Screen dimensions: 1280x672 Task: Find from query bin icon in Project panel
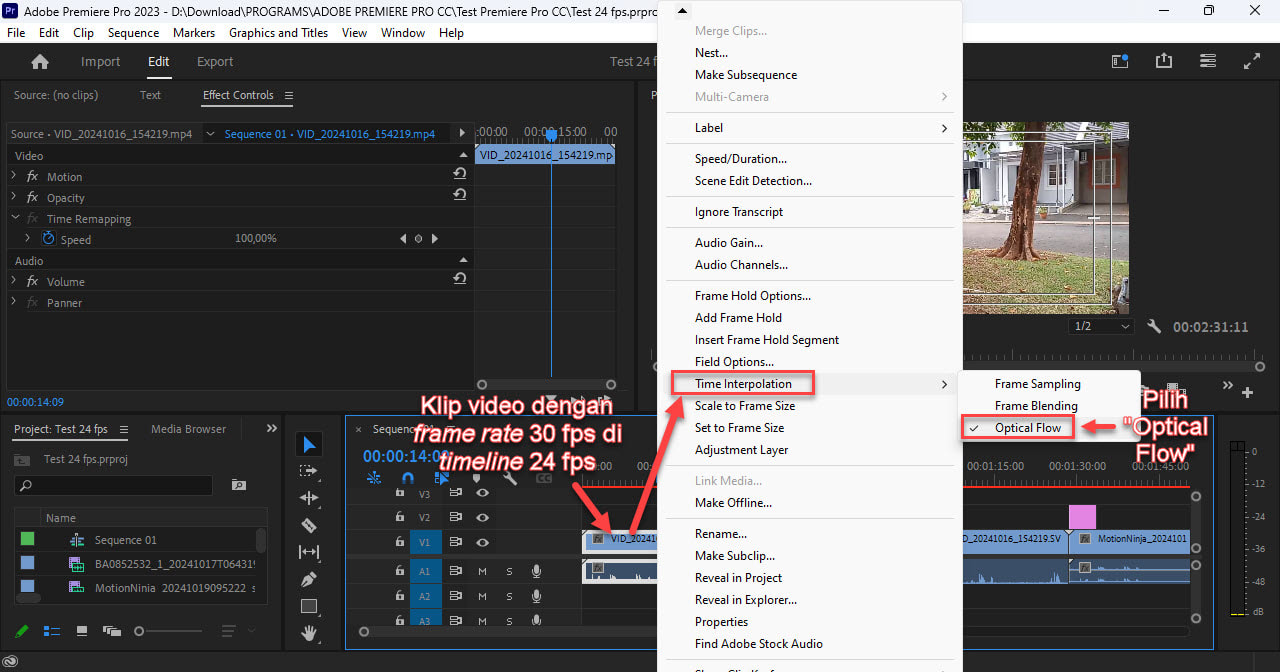pos(239,485)
